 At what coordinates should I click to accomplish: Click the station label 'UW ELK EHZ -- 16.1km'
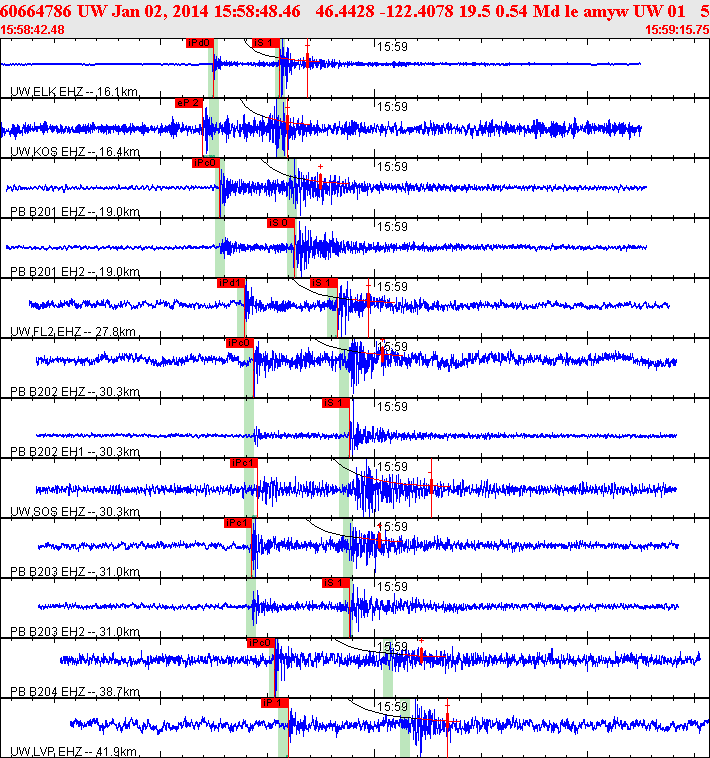74,91
